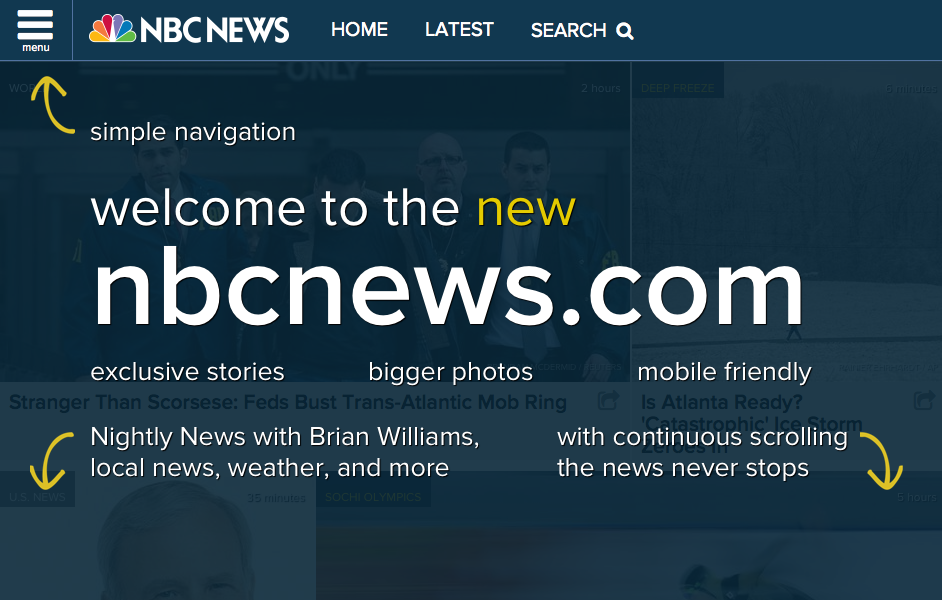Open the LATEST nav item
This screenshot has height=600, width=942.
point(459,29)
